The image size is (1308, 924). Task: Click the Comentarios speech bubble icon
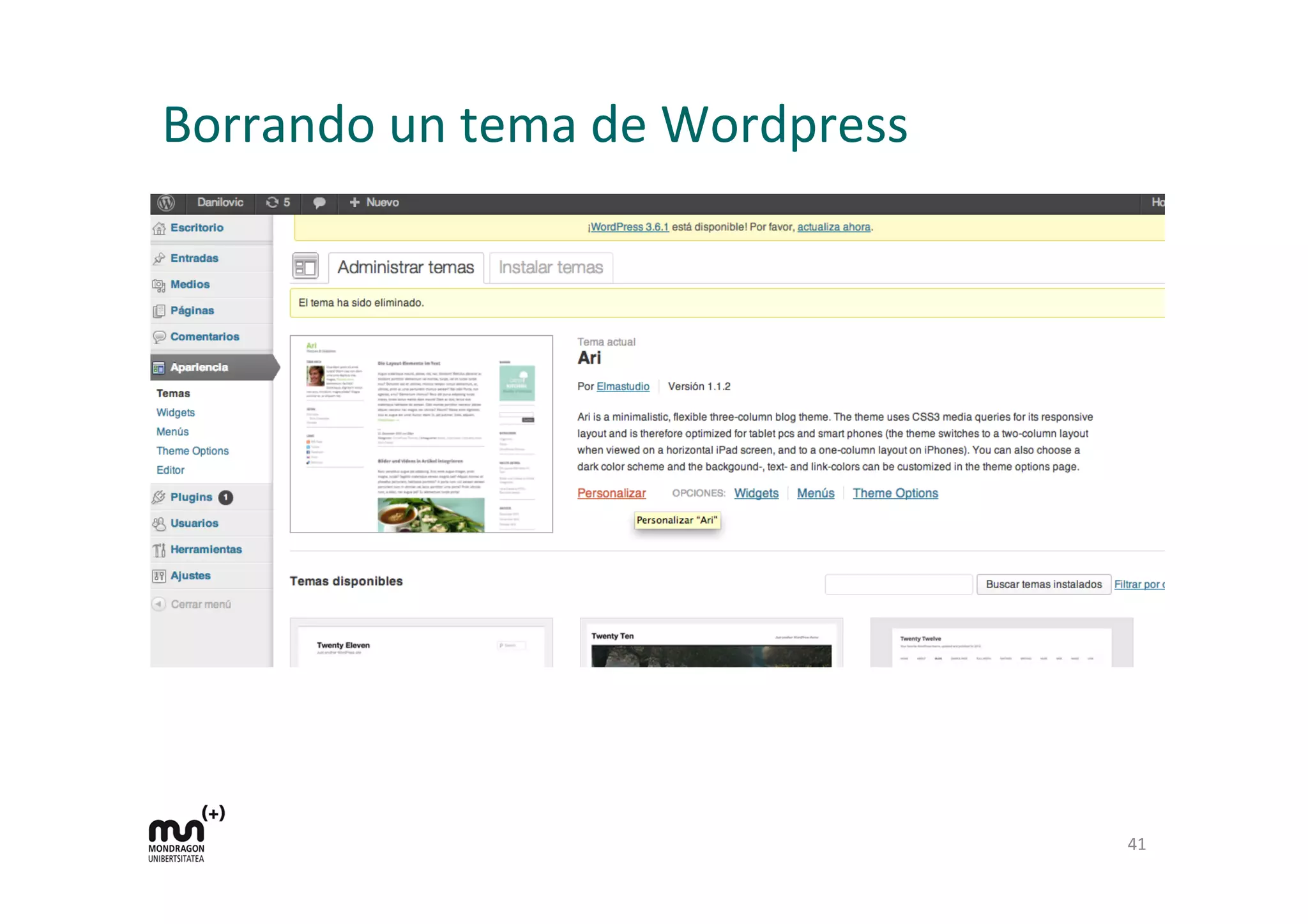coord(159,337)
